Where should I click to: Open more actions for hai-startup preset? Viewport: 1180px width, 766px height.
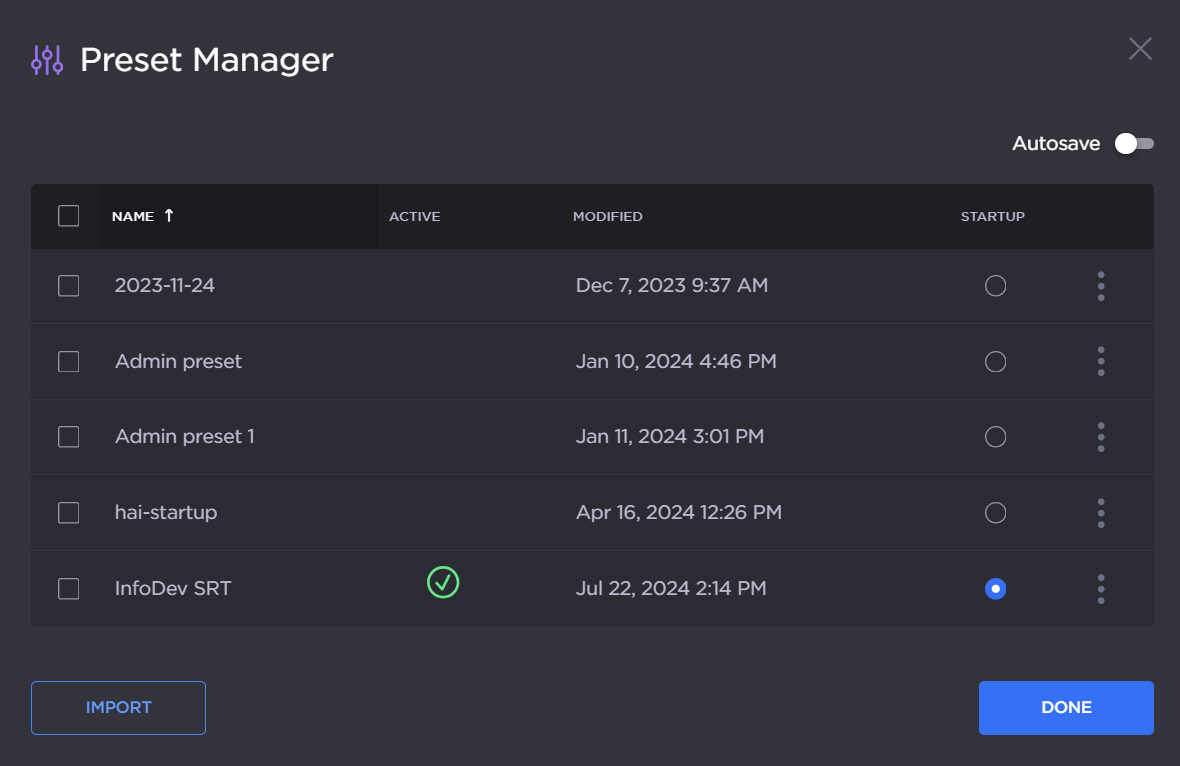[1100, 513]
